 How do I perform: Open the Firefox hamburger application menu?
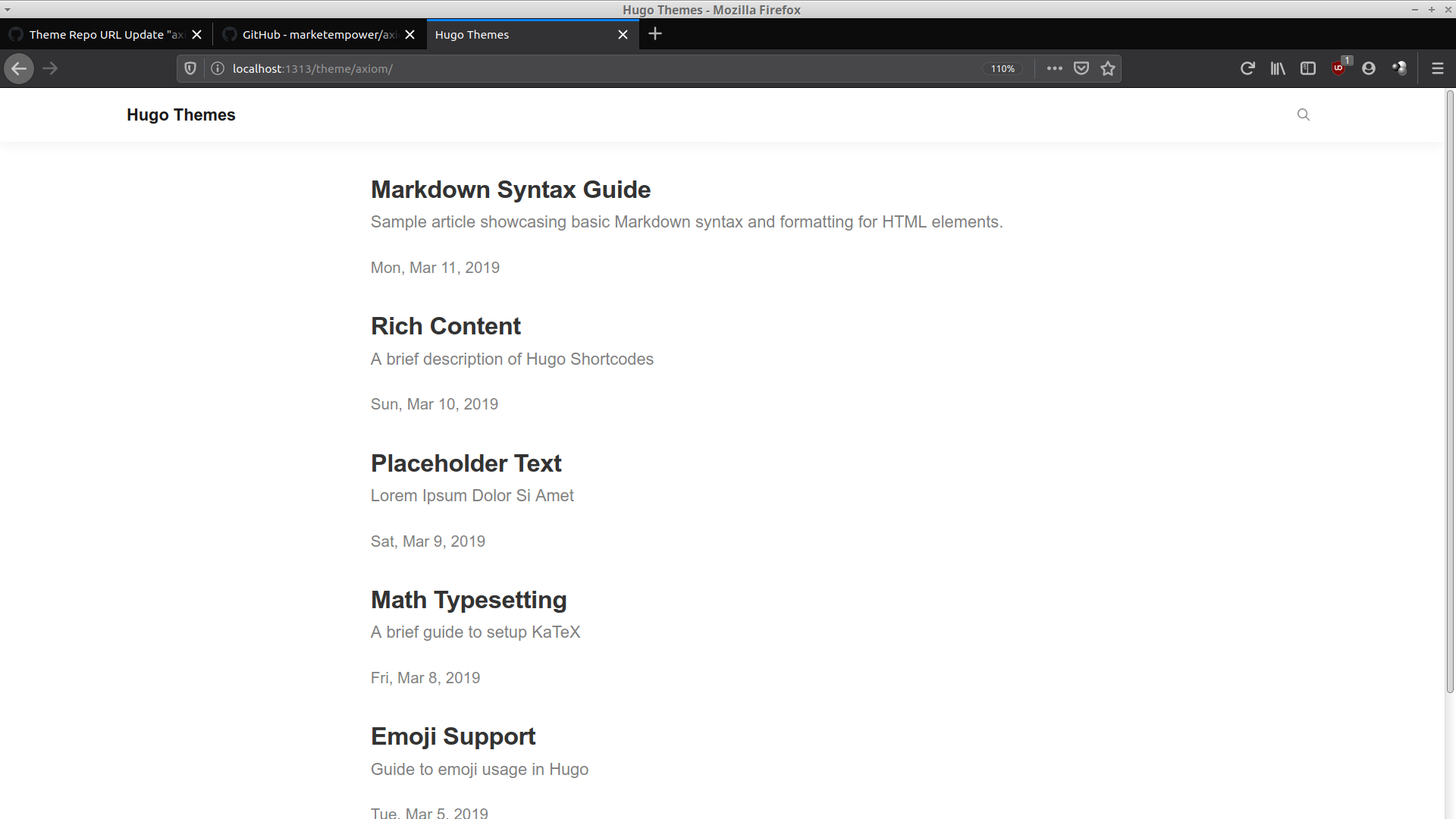[x=1438, y=68]
